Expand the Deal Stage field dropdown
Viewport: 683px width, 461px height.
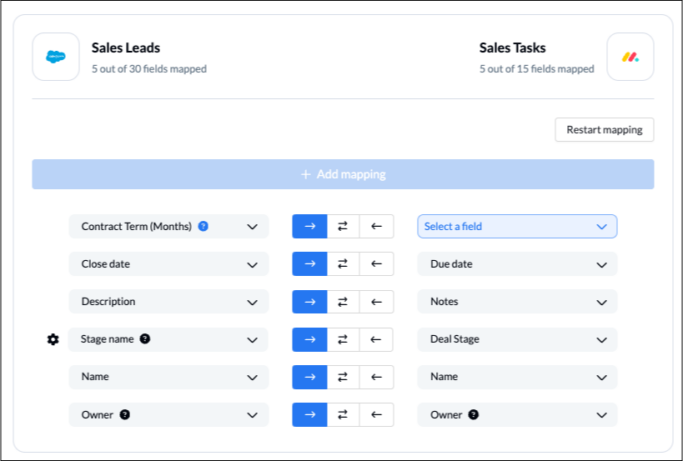coord(516,339)
